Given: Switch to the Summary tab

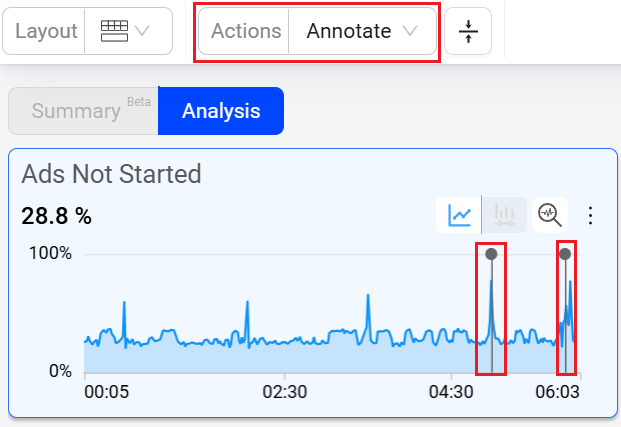Looking at the screenshot, I should coord(75,111).
